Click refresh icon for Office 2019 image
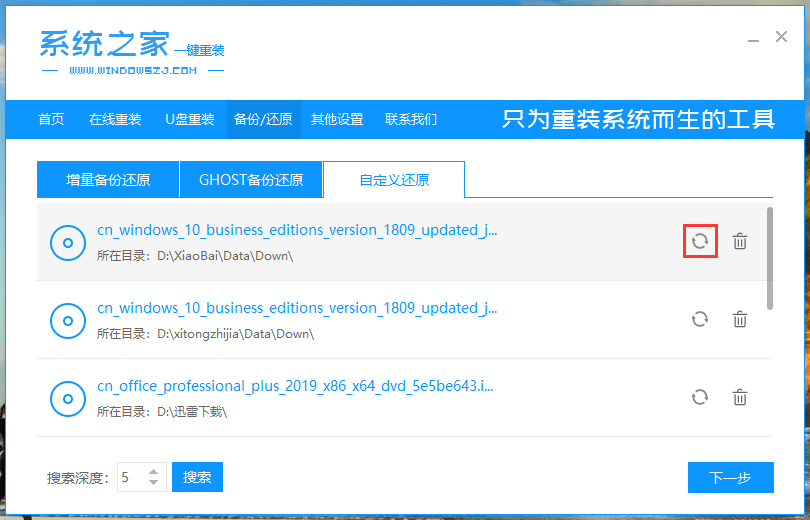Viewport: 810px width, 520px height. (x=700, y=397)
